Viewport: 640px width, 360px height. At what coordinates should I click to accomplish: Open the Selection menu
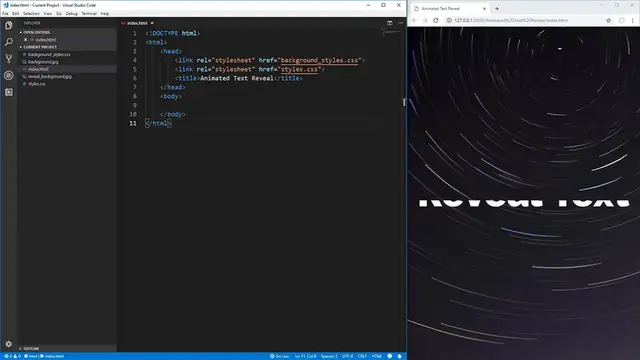coord(31,13)
